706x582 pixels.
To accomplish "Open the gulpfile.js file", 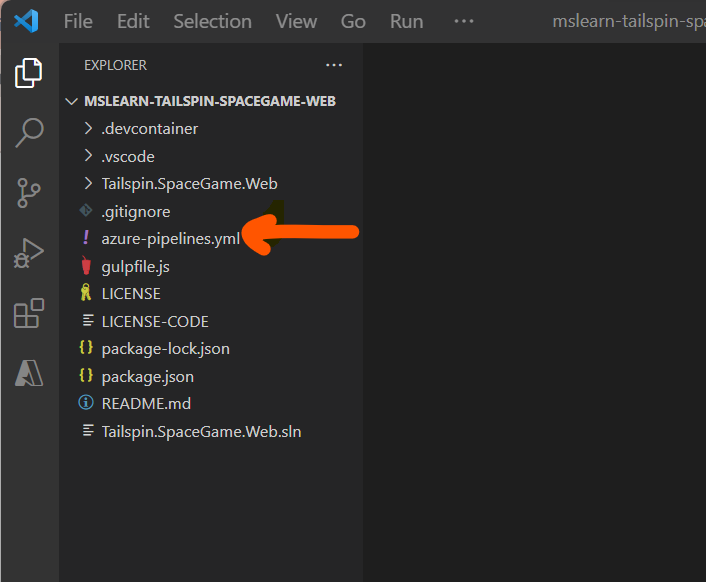I will [x=136, y=266].
